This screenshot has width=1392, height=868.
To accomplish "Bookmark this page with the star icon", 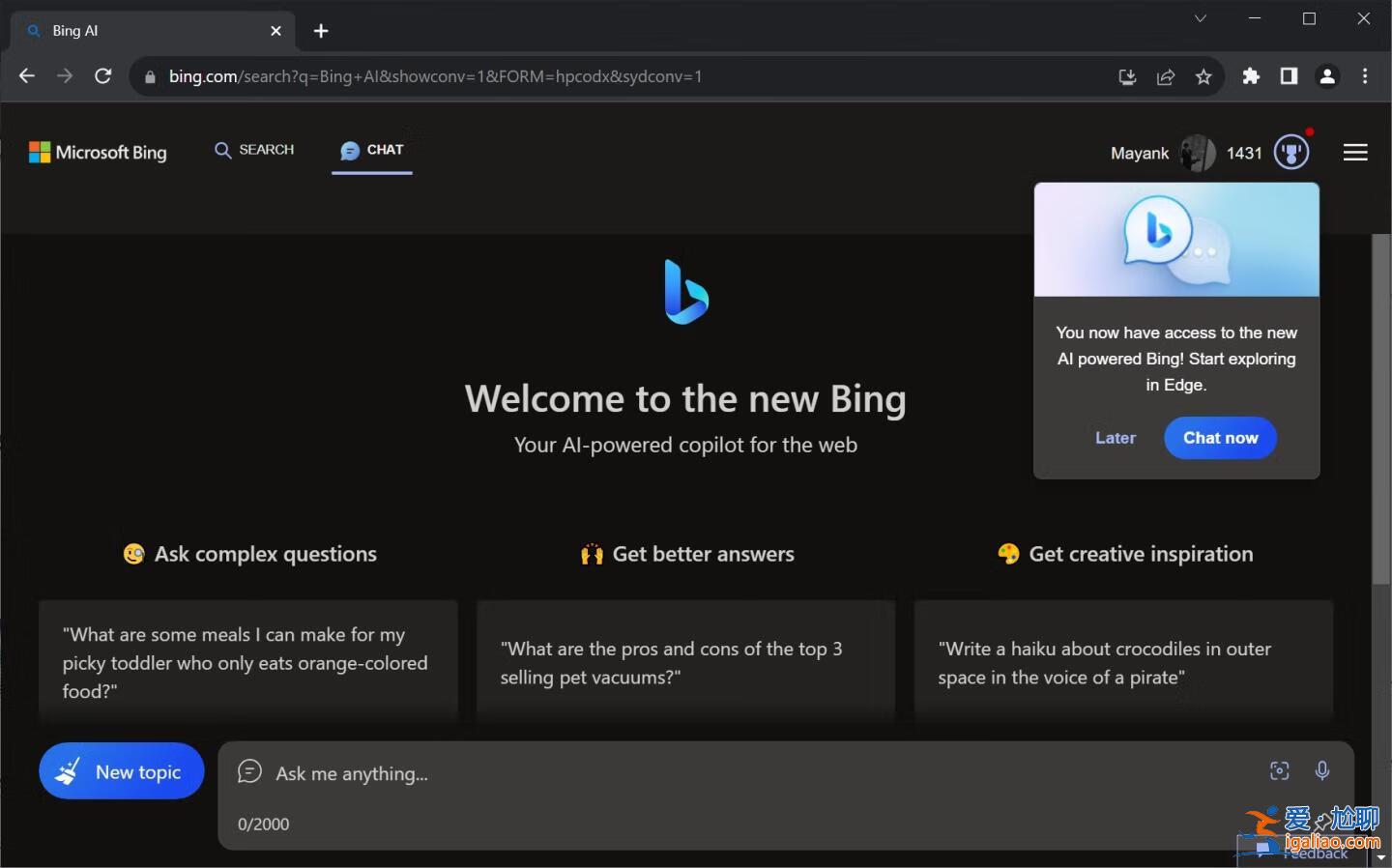I will (x=1203, y=76).
